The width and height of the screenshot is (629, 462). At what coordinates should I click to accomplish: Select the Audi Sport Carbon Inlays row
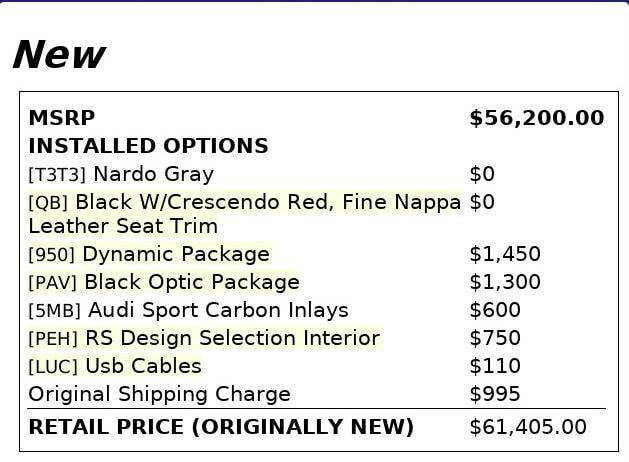(218, 310)
